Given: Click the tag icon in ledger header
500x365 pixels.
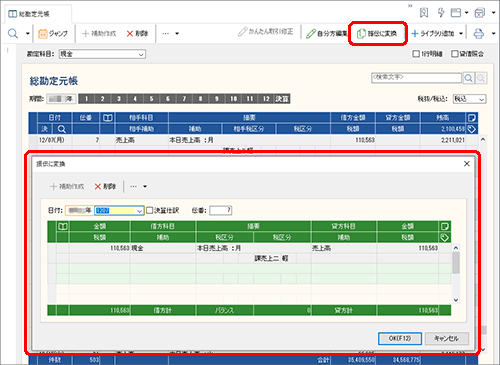Looking at the screenshot, I should (472, 129).
